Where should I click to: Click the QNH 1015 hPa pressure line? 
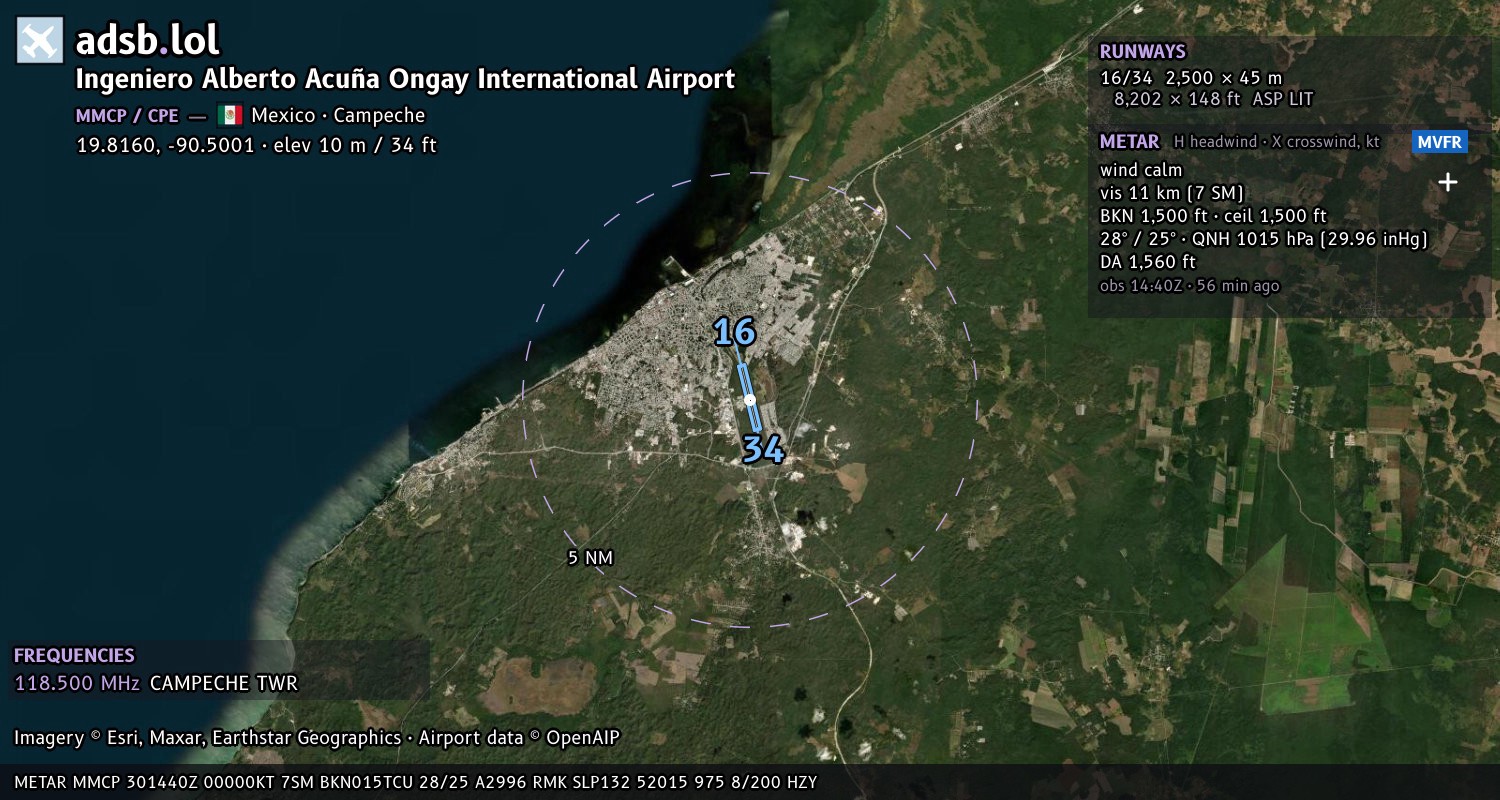[1263, 239]
